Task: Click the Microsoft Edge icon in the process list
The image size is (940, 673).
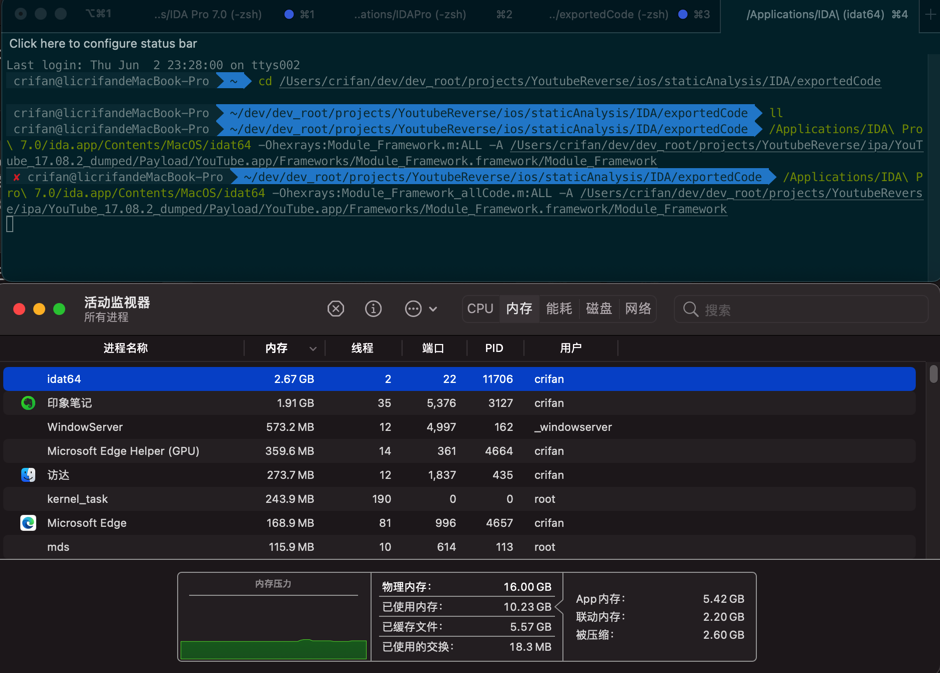Action: 27,522
